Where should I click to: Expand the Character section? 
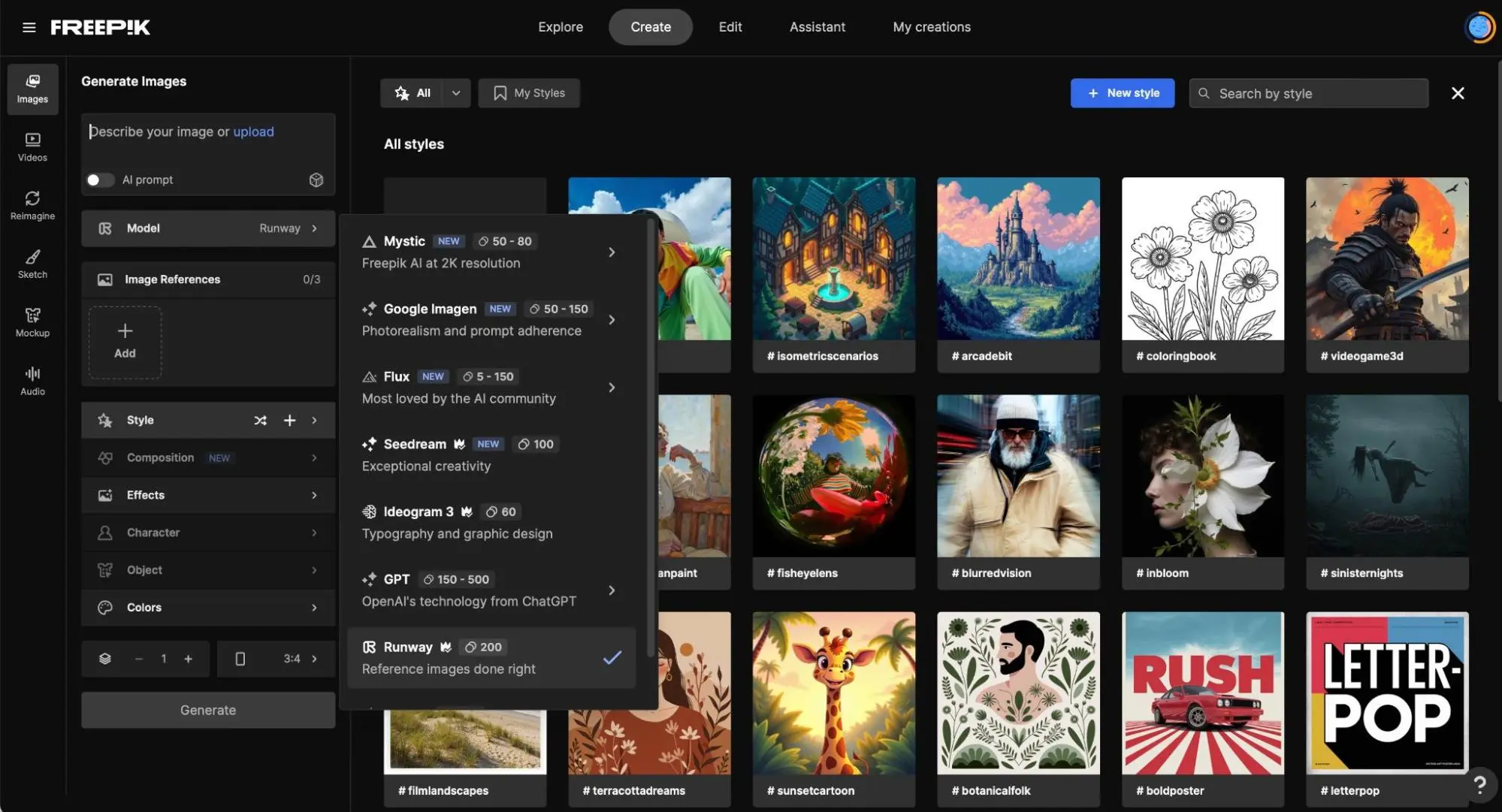[x=208, y=533]
